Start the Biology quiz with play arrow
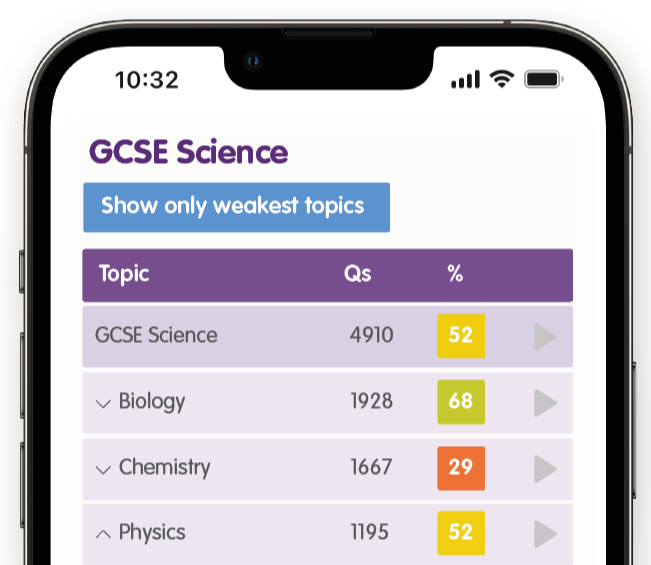The height and width of the screenshot is (565, 651). pos(546,403)
